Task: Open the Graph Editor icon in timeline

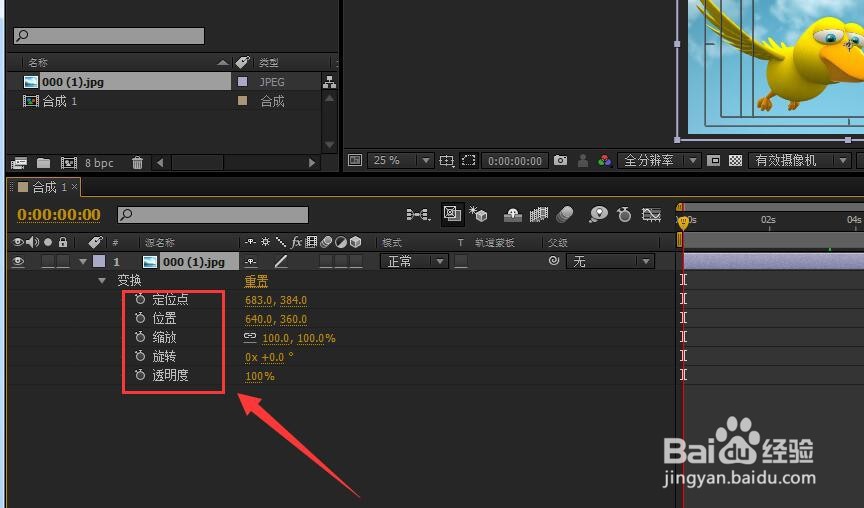Action: (651, 214)
